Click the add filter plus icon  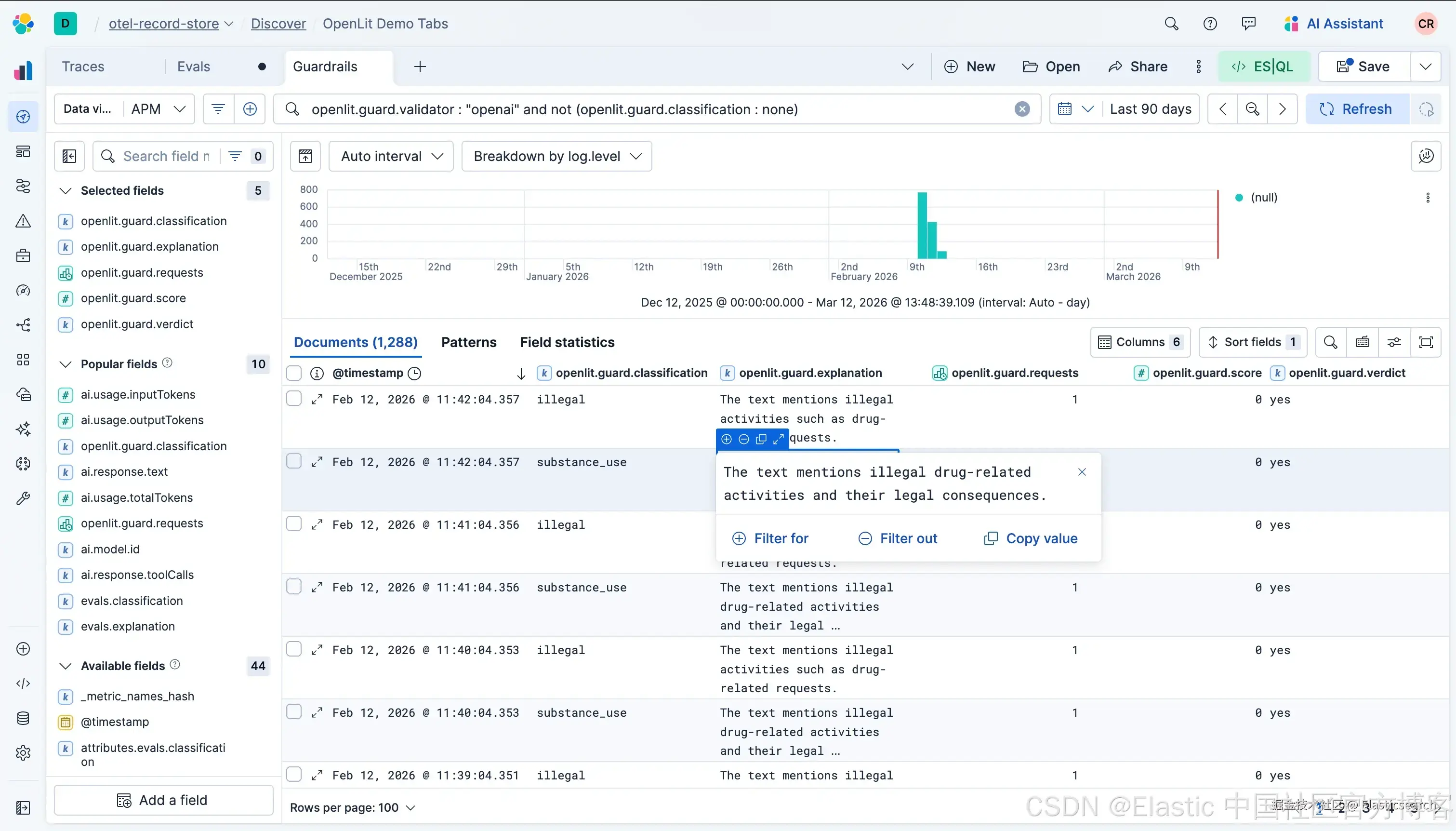(x=250, y=109)
